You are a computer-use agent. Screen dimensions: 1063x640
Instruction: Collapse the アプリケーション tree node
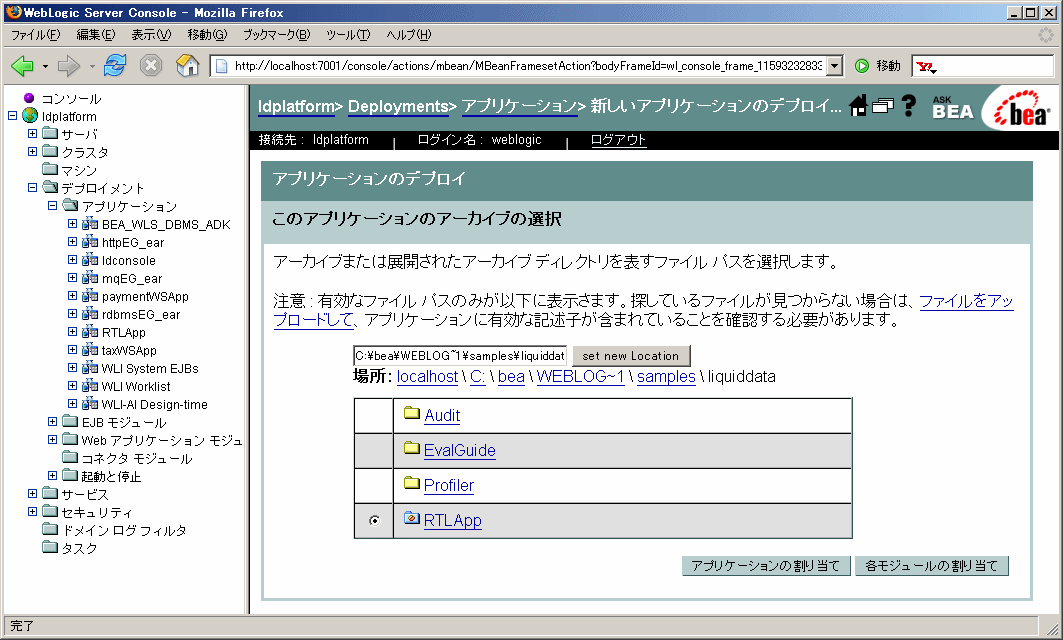coord(52,205)
